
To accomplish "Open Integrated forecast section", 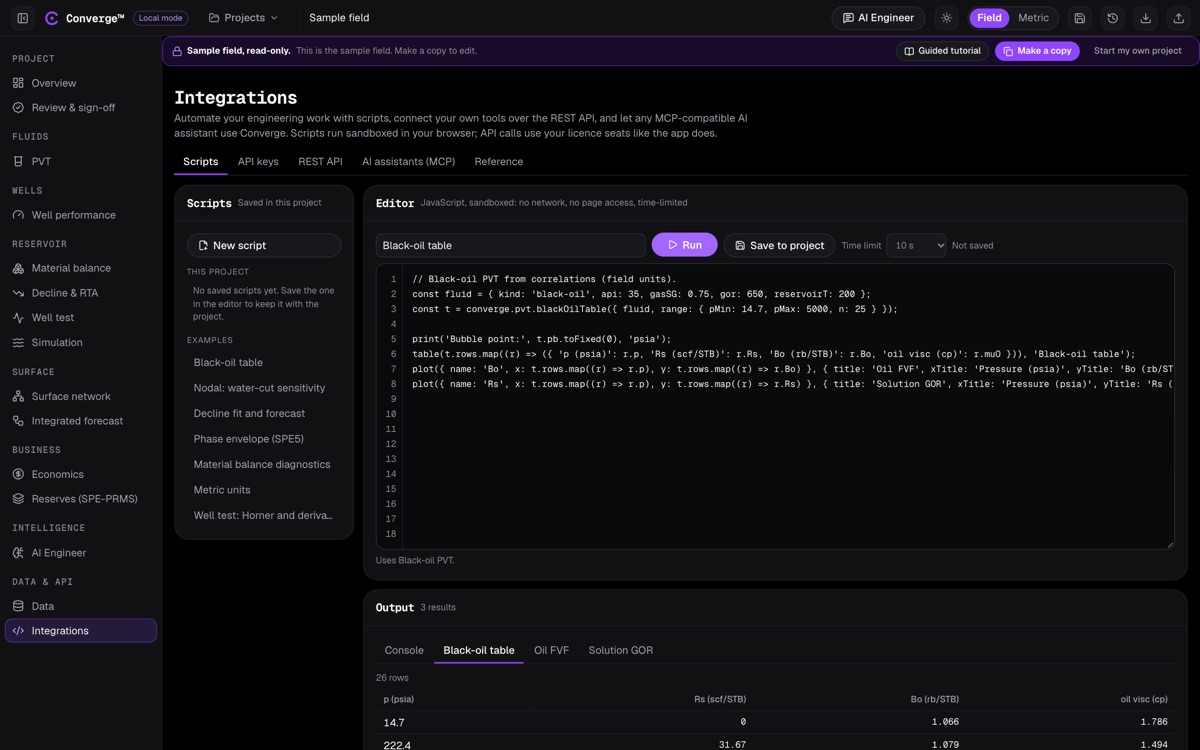I will (x=81, y=421).
